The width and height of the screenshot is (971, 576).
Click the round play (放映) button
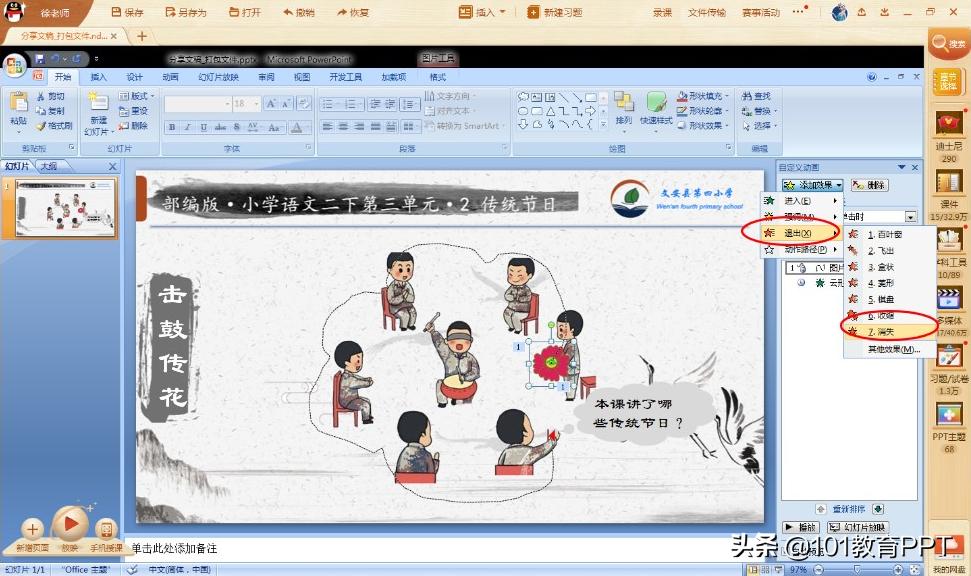pyautogui.click(x=69, y=524)
